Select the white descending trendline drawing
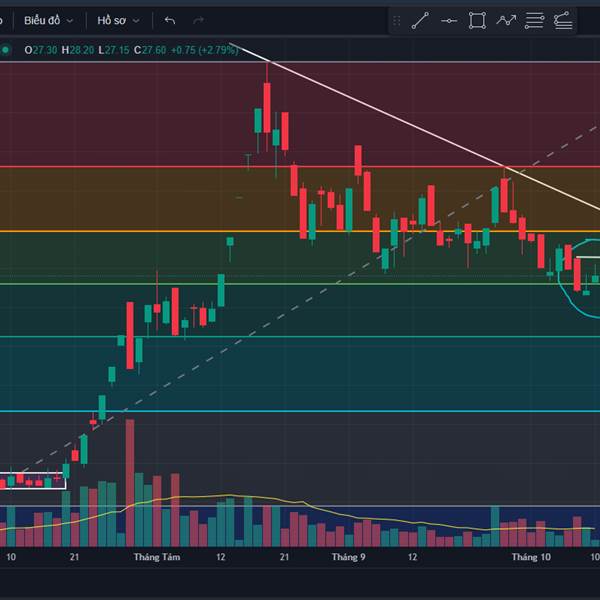The height and width of the screenshot is (600, 600). click(413, 126)
